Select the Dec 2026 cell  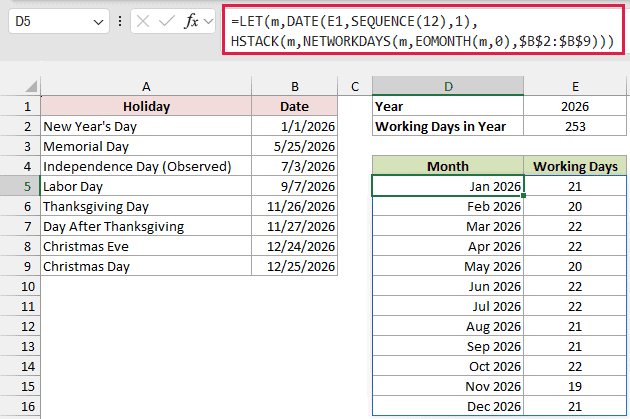tap(448, 406)
